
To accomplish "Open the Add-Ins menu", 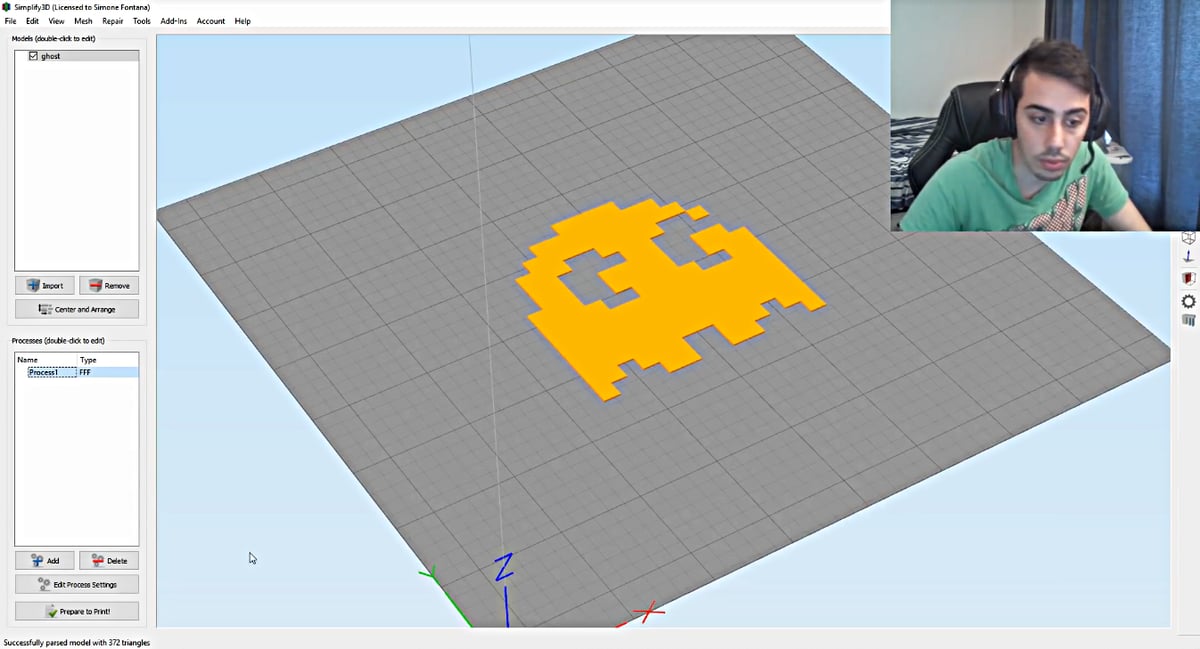I will (x=174, y=21).
